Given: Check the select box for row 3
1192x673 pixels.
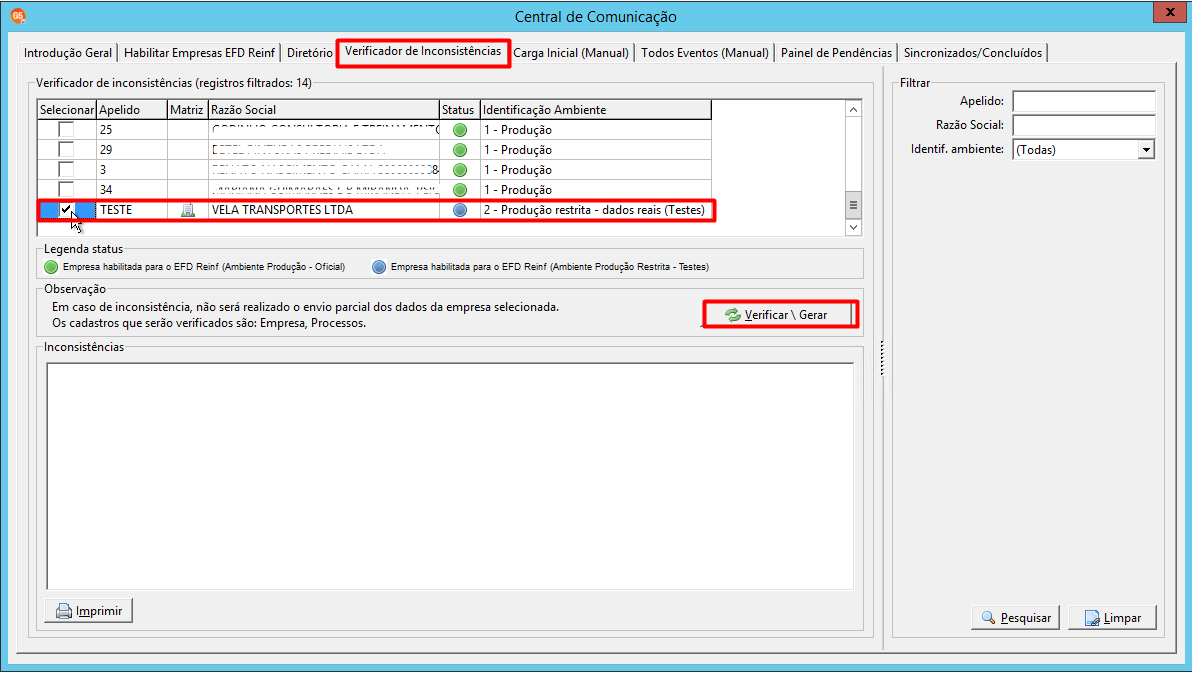Looking at the screenshot, I should click(x=66, y=169).
